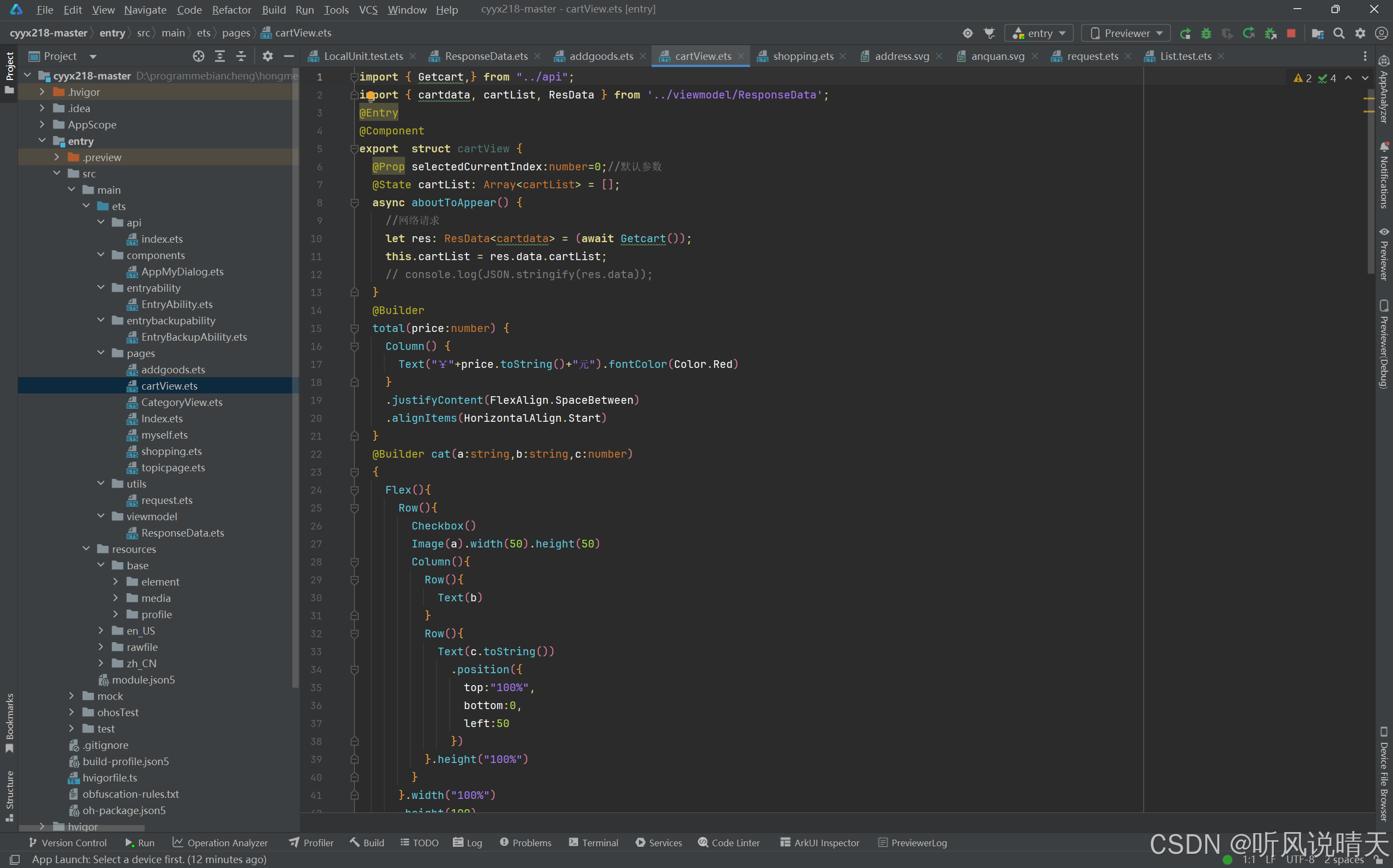The width and height of the screenshot is (1393, 868).
Task: Open Search Everywhere magnifier icon
Action: 1339,33
